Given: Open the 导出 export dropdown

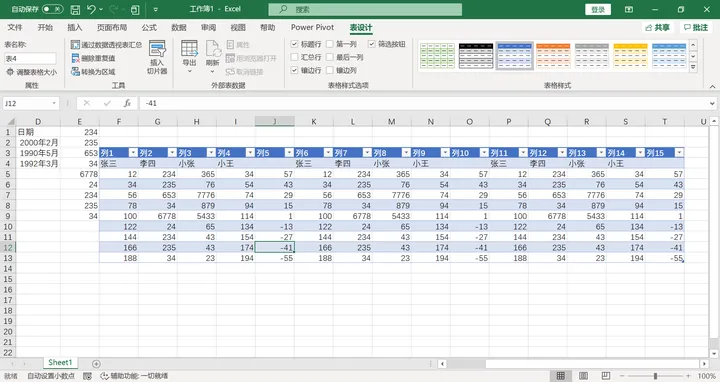Looking at the screenshot, I should tap(189, 57).
